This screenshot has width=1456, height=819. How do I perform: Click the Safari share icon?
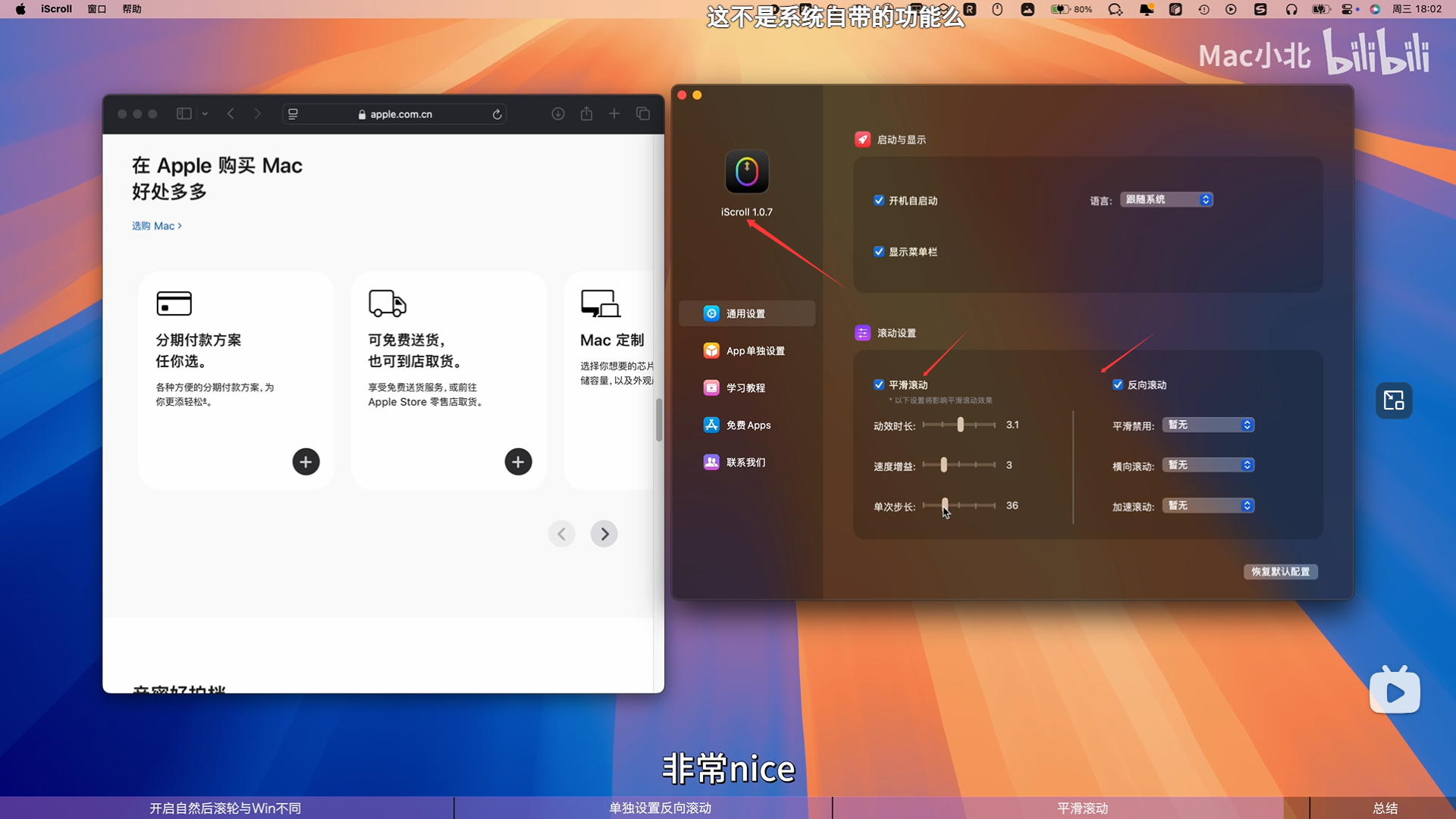pos(586,114)
